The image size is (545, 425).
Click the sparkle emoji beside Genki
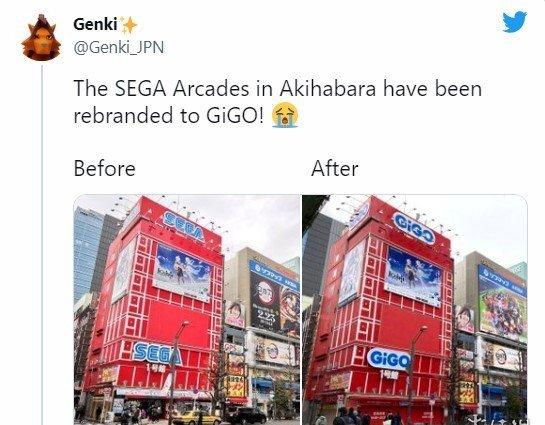(x=129, y=25)
